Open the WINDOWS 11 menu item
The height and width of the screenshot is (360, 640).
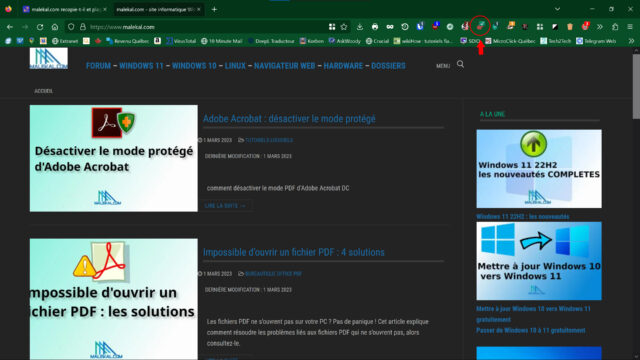[x=141, y=66]
